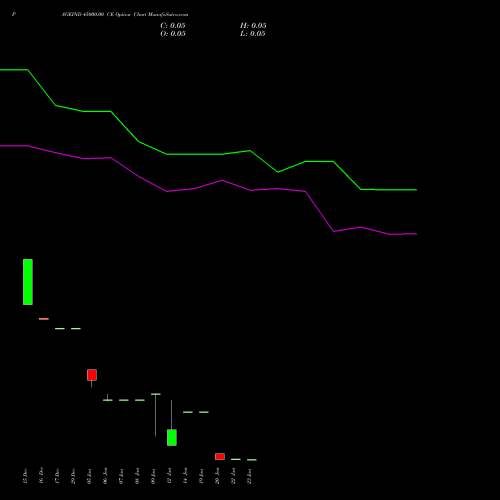Screen dimensions: 500x500
Task: Click the 09 Jan date axis label
Action: [153, 476]
